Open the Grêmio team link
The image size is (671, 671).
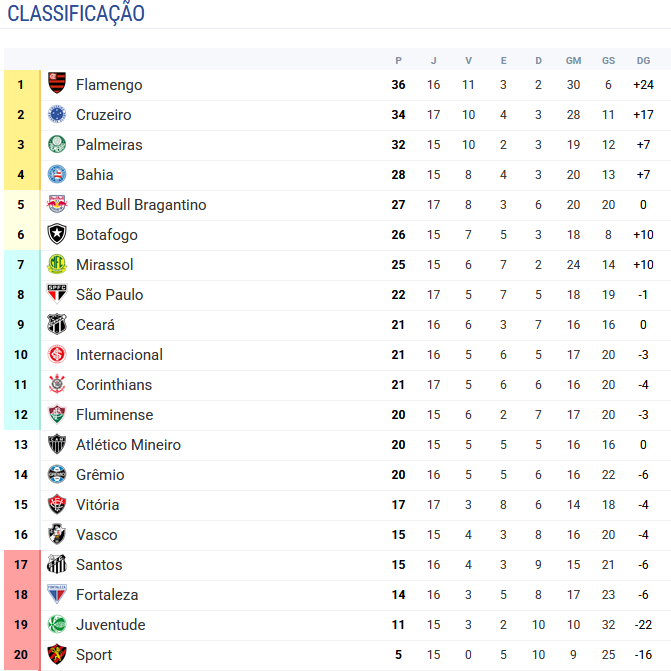coord(100,475)
